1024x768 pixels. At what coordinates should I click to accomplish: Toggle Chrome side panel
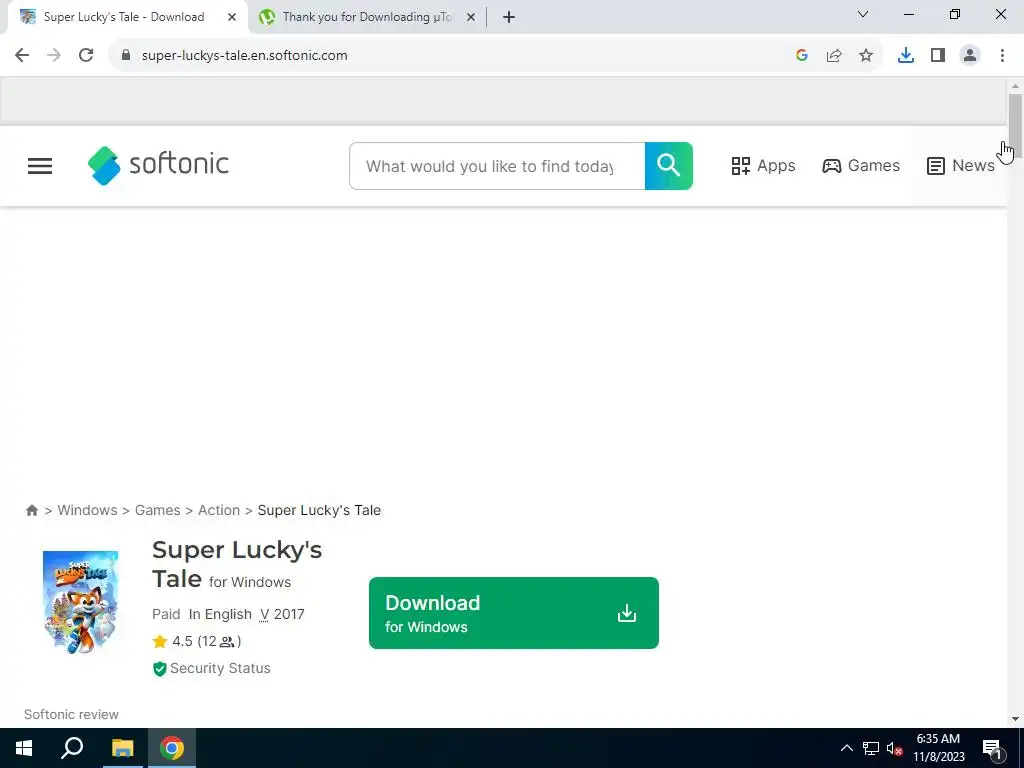(938, 56)
